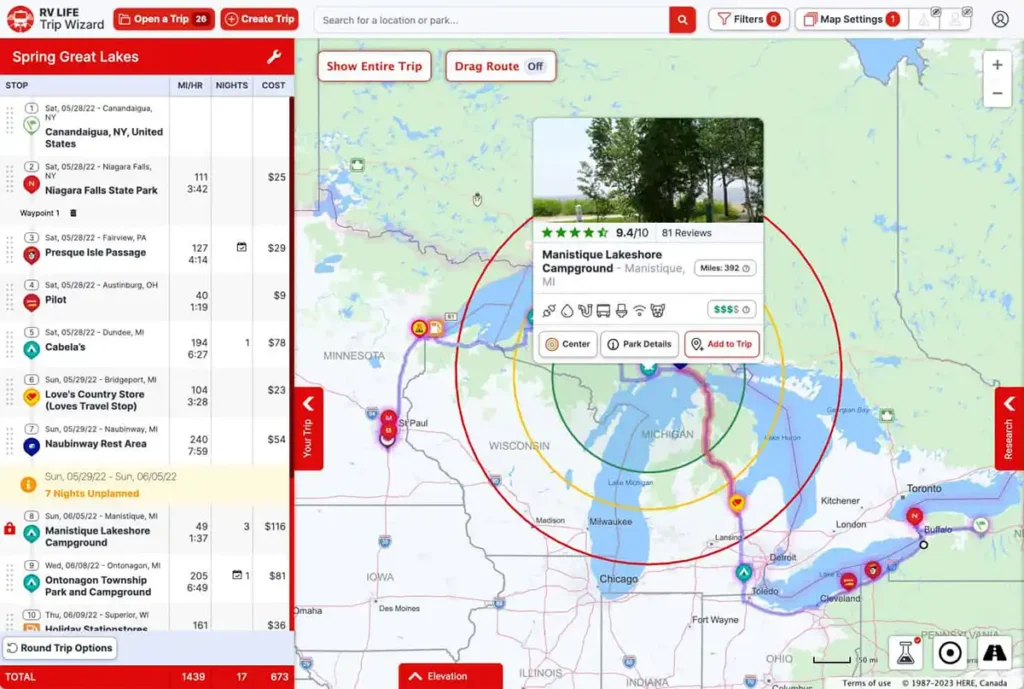Click the red lock icon beside stop 8

[x=10, y=528]
